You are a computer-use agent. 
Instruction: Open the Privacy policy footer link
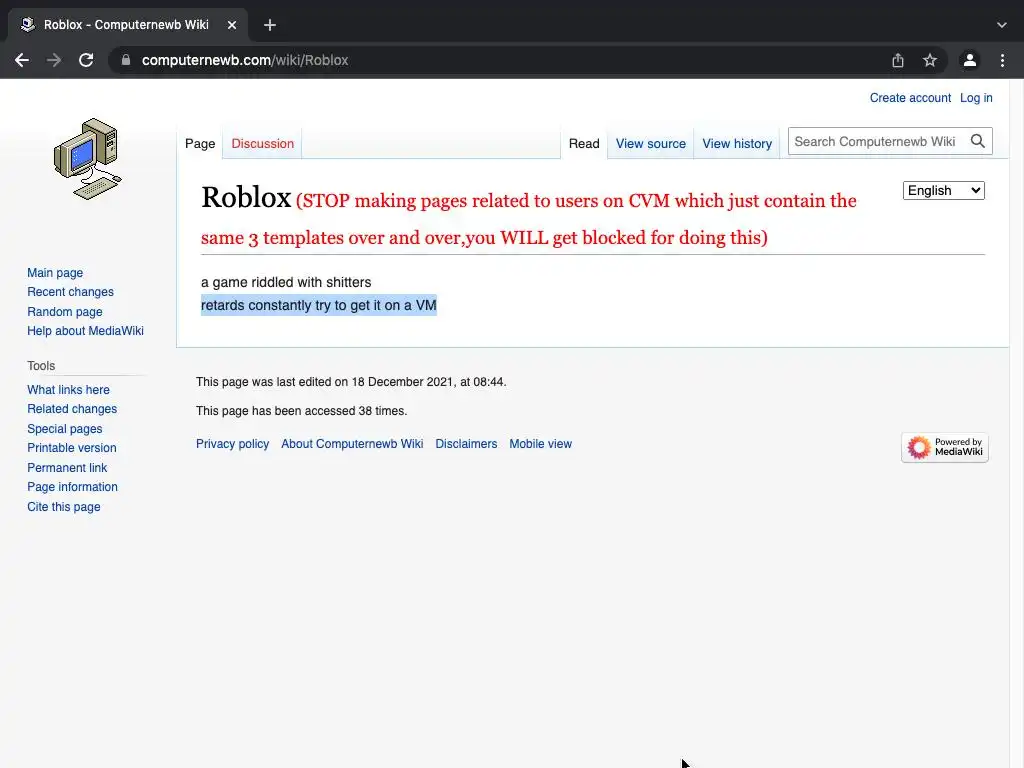(x=232, y=444)
